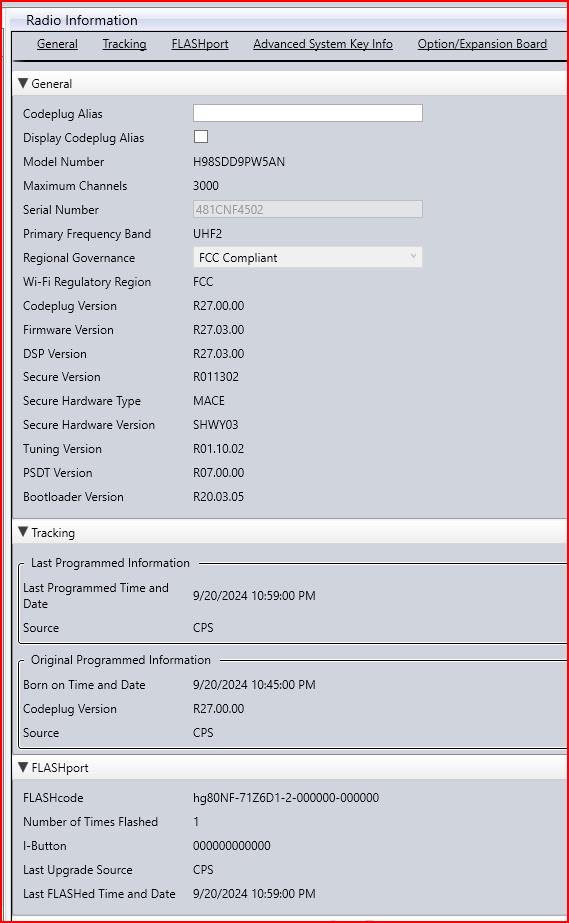Click the Codeplug Alias text field

point(308,113)
